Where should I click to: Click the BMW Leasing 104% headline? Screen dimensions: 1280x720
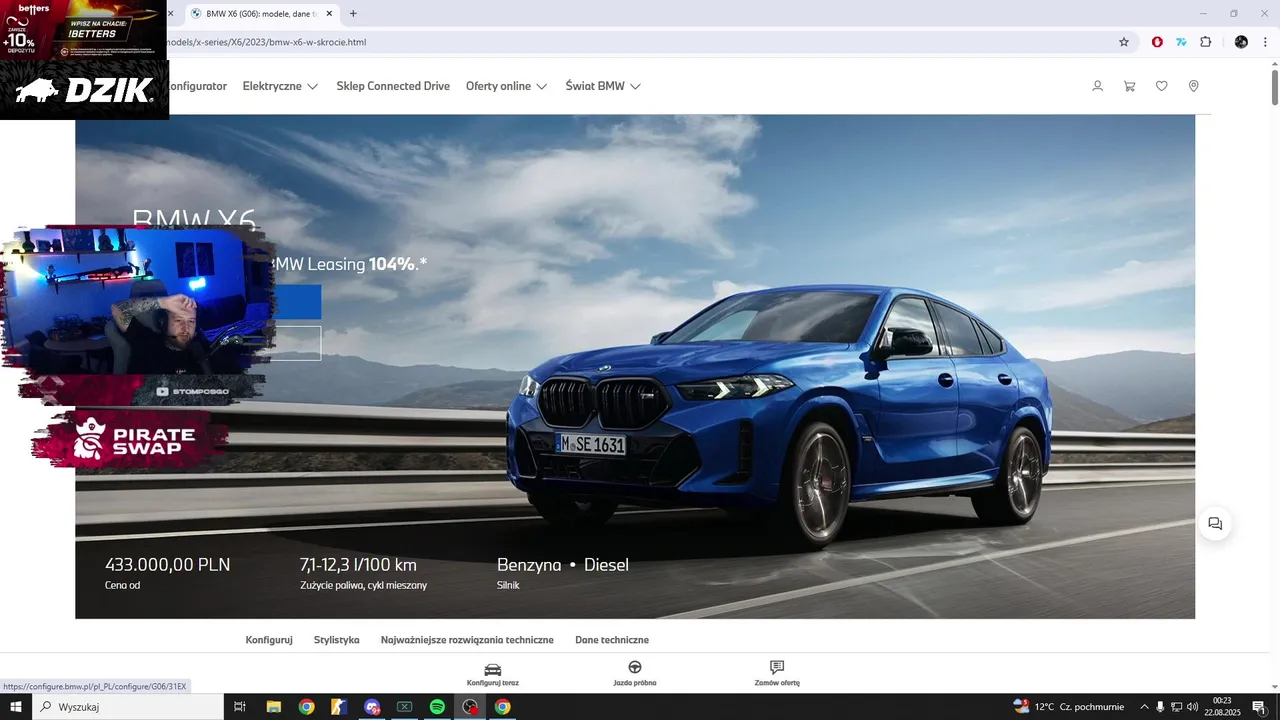click(x=348, y=264)
